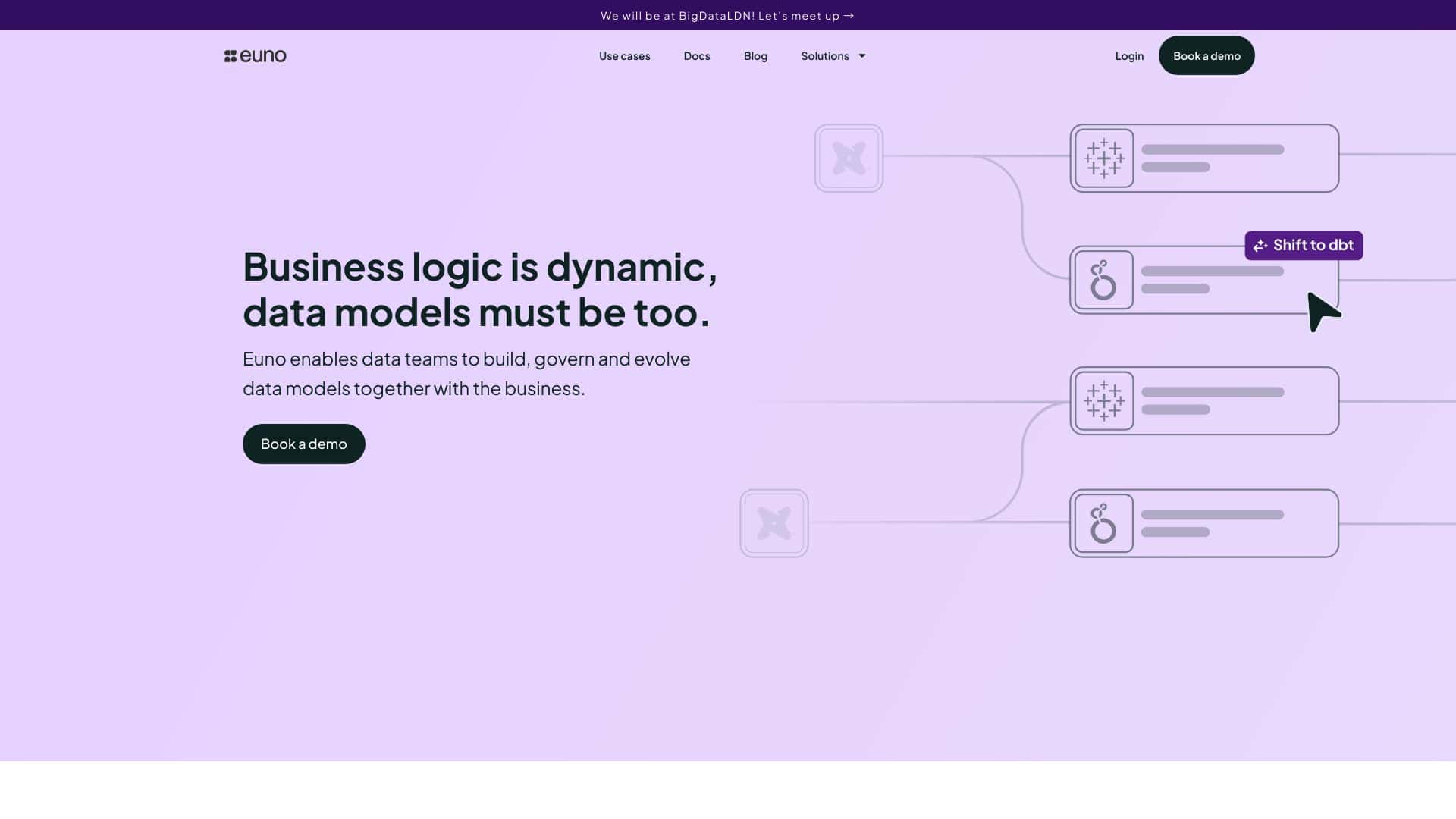Screen dimensions: 1456x819
Task: Expand the Solutions dropdown menu
Action: pos(833,55)
